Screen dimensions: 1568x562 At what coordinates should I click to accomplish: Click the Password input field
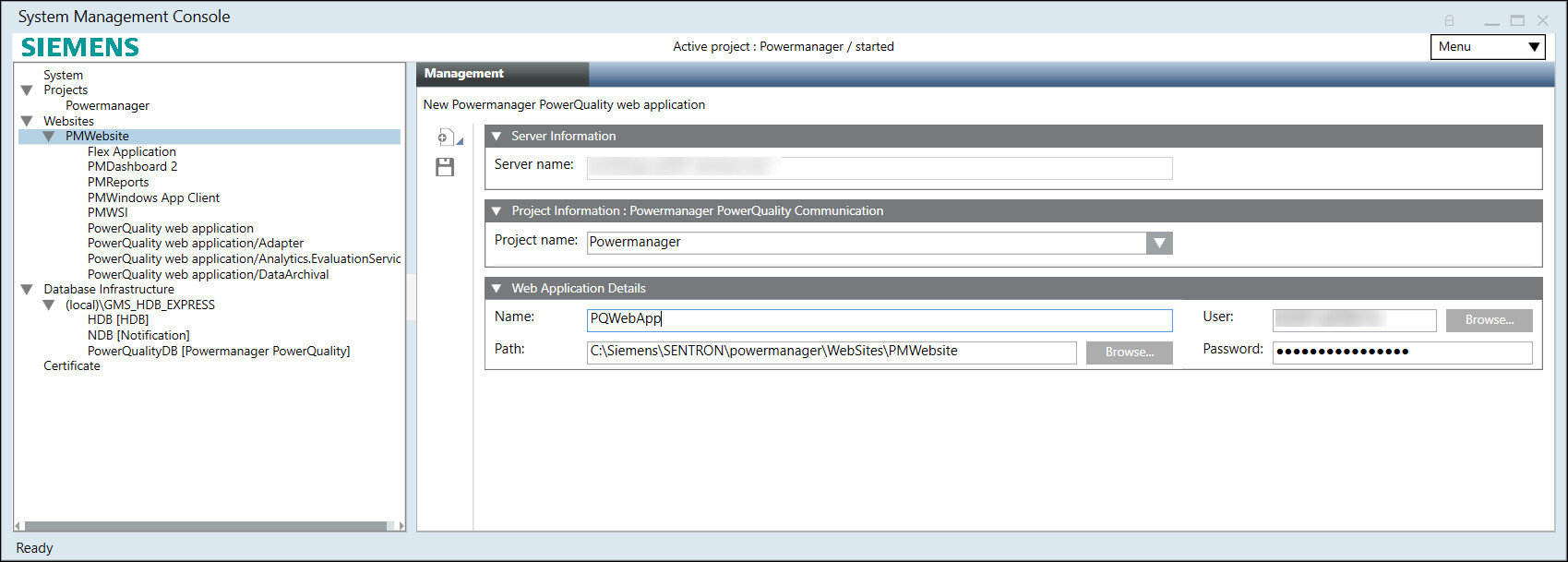1401,352
